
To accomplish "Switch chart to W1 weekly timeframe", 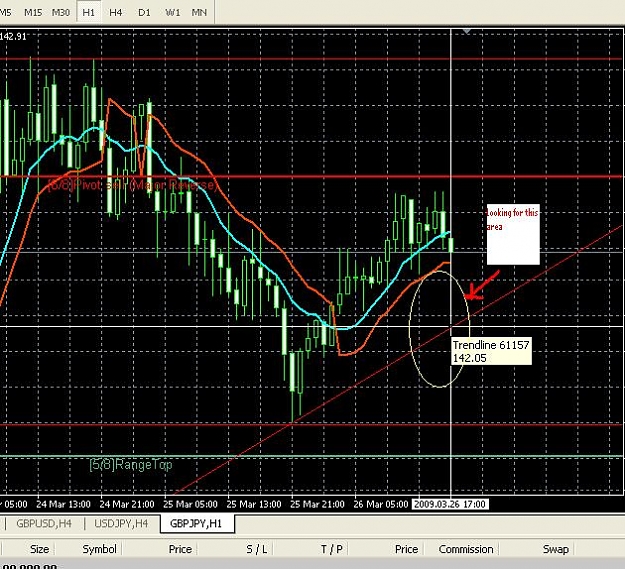I will point(173,12).
